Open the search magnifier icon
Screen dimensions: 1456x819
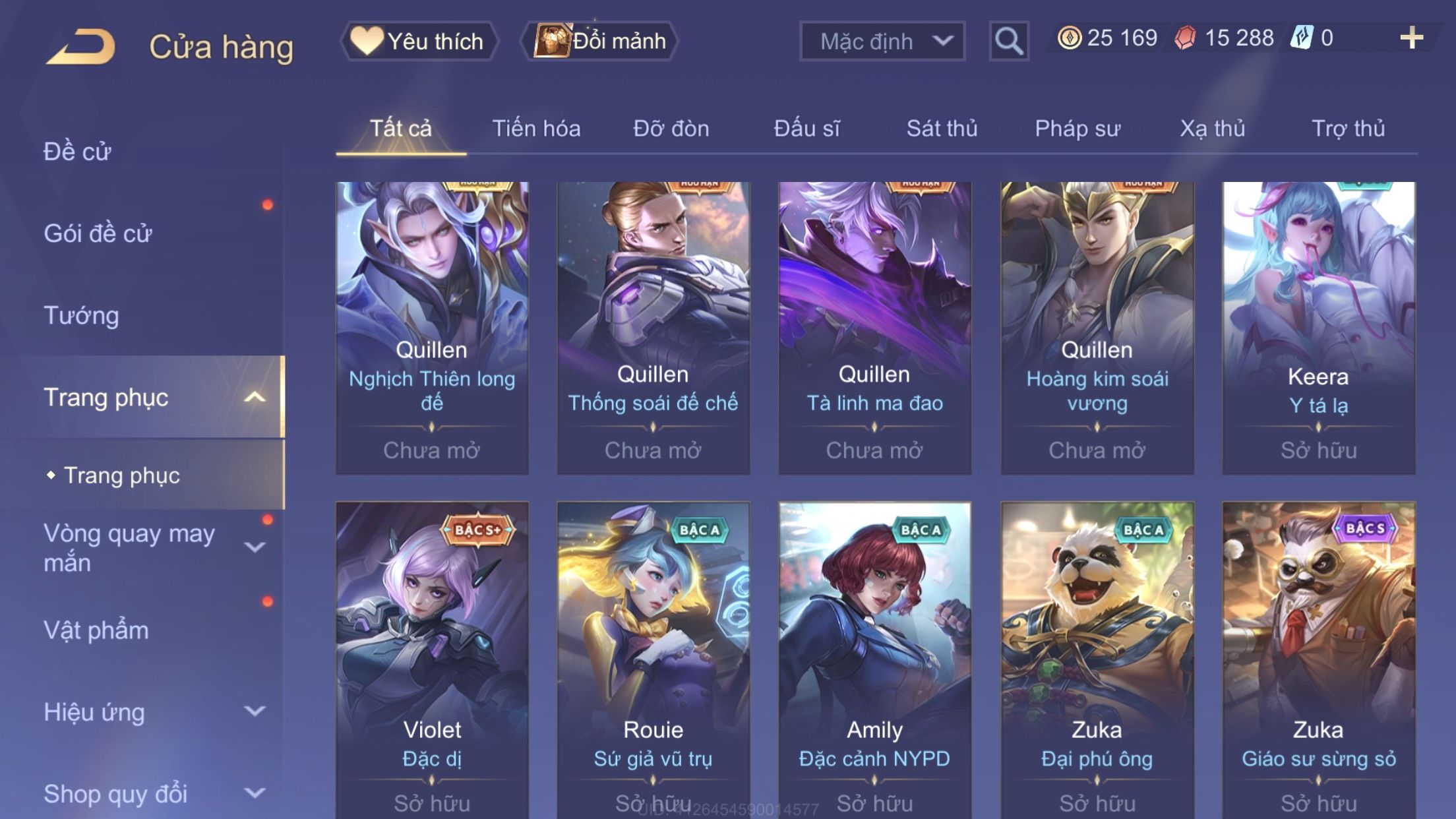coord(1009,41)
